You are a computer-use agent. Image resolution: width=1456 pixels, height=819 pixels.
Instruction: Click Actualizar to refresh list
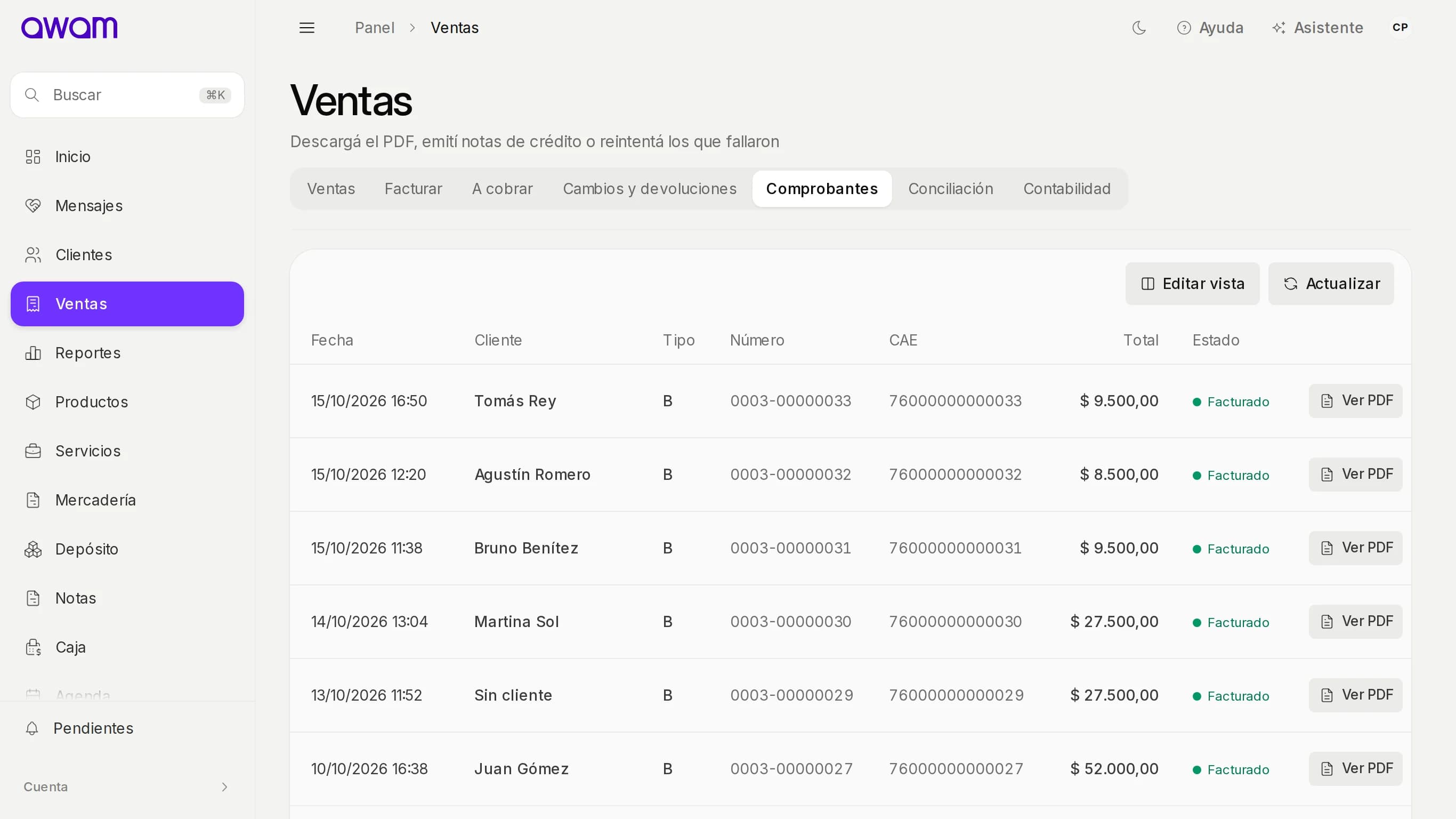1331,284
